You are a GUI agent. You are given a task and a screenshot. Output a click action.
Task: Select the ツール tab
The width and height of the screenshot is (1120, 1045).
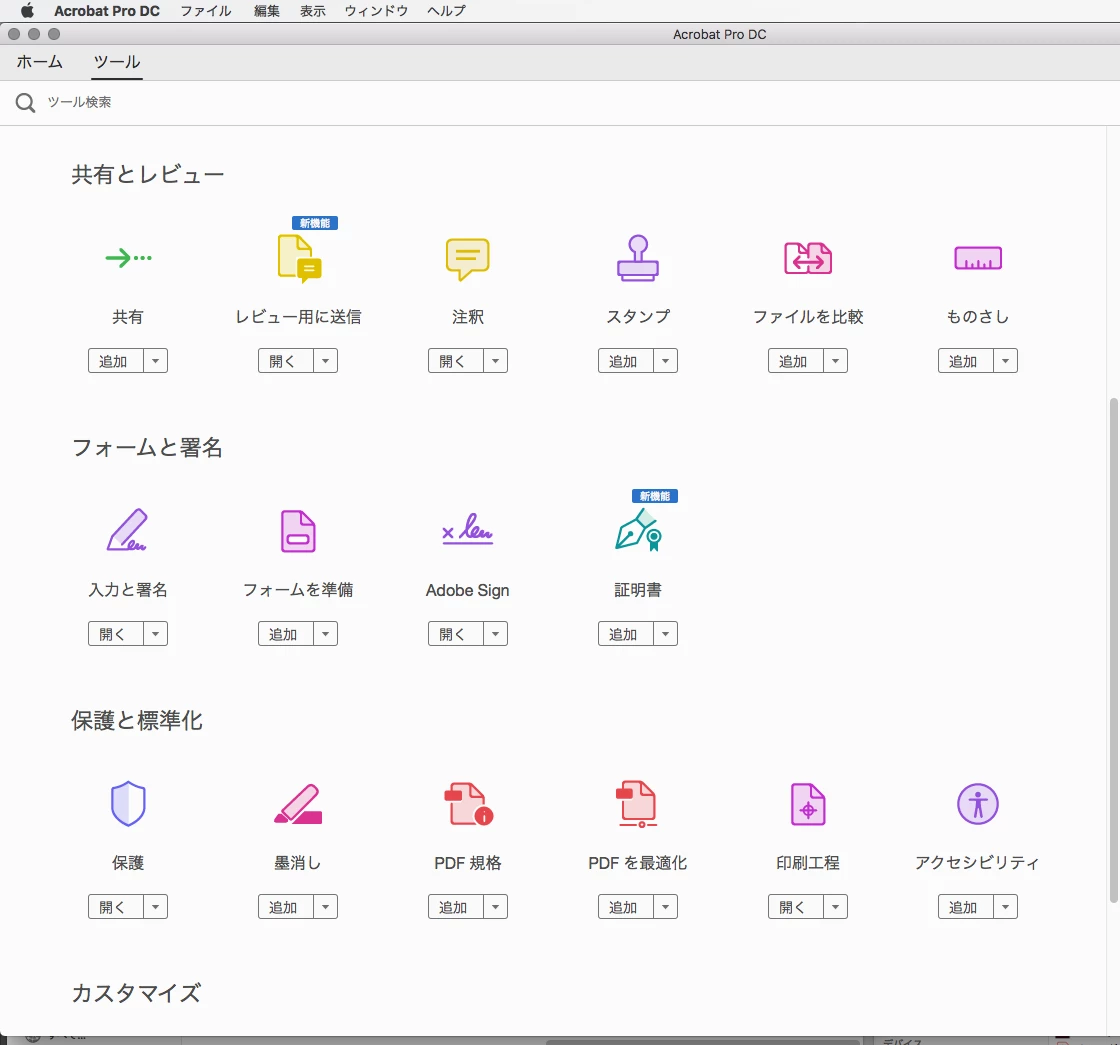pyautogui.click(x=117, y=62)
